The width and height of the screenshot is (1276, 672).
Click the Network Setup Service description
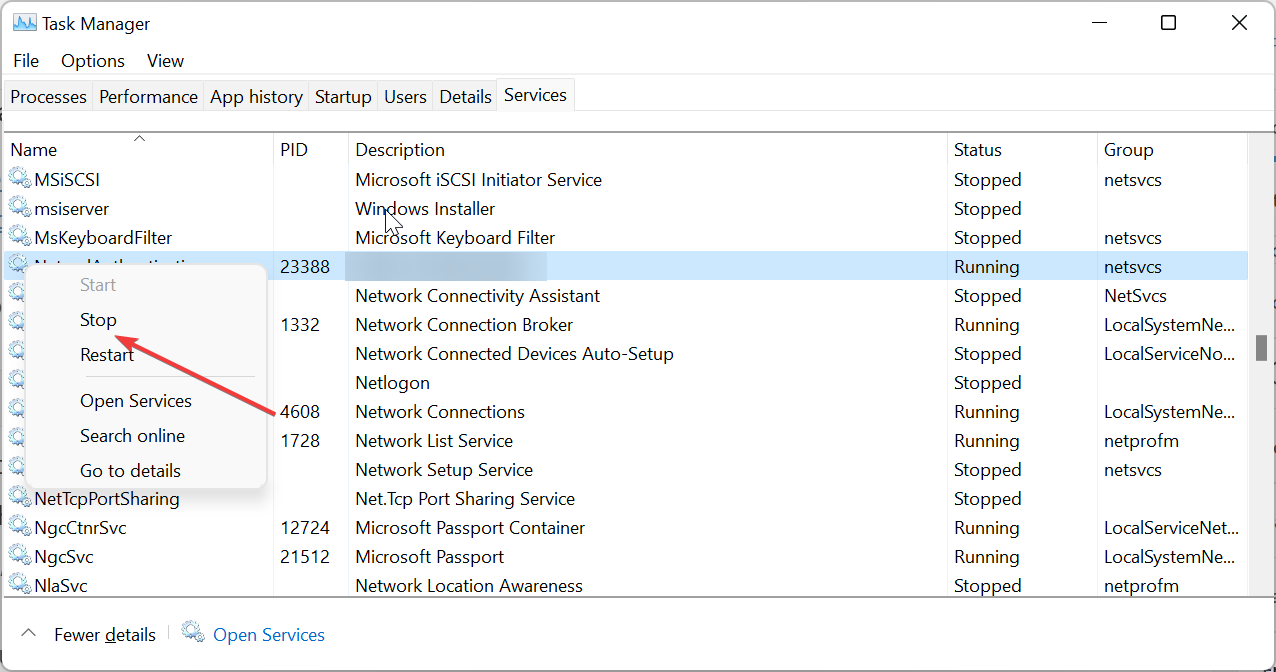coord(444,470)
